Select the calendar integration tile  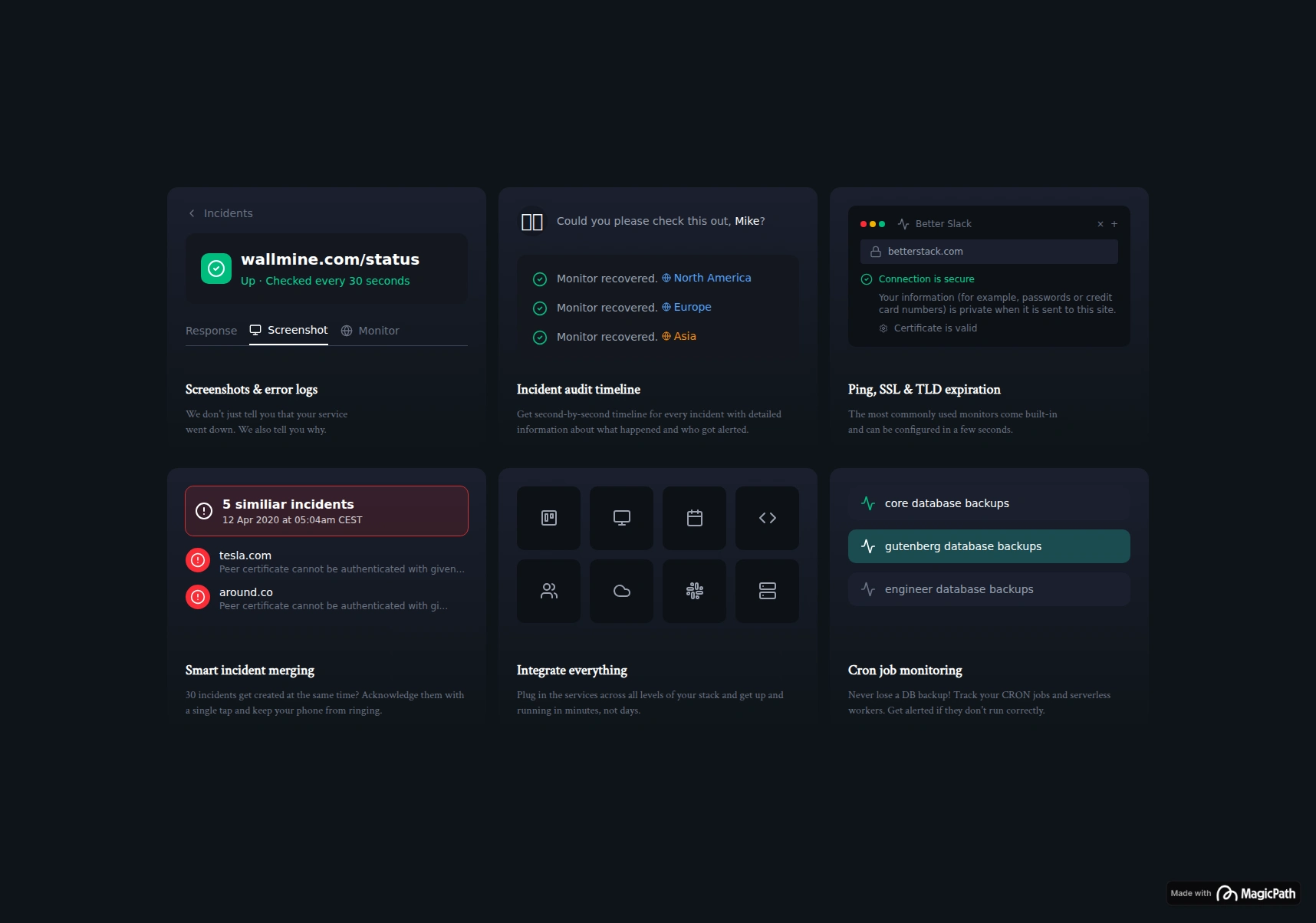695,518
